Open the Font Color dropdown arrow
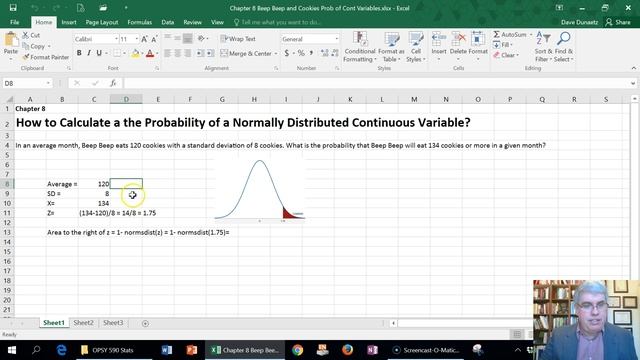 pyautogui.click(x=156, y=53)
